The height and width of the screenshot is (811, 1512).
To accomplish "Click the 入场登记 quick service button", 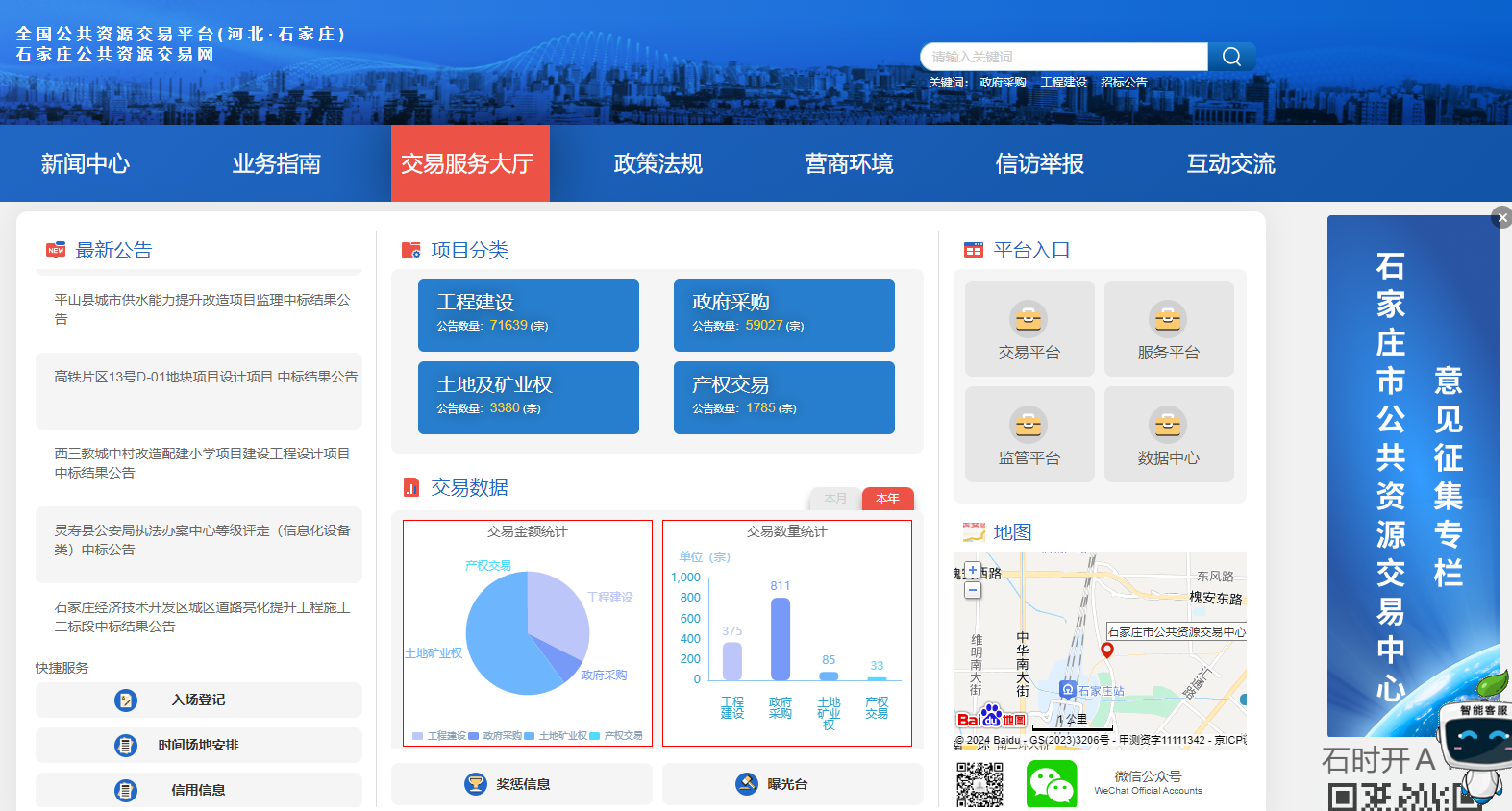I will [198, 700].
